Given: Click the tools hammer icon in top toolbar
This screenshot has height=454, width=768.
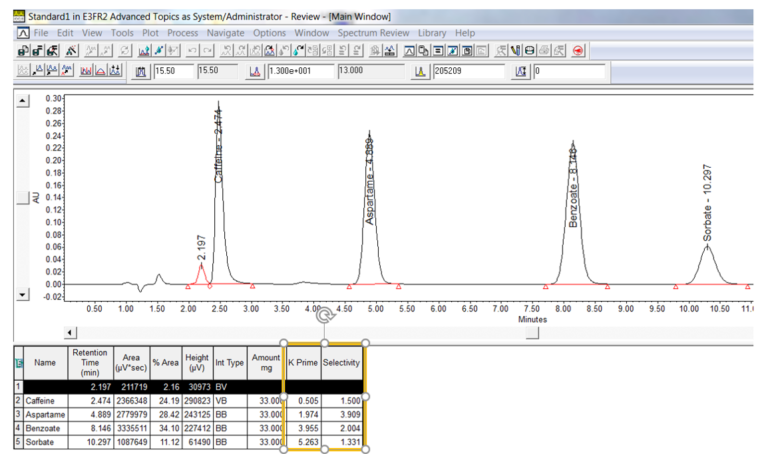Looking at the screenshot, I should pos(72,50).
